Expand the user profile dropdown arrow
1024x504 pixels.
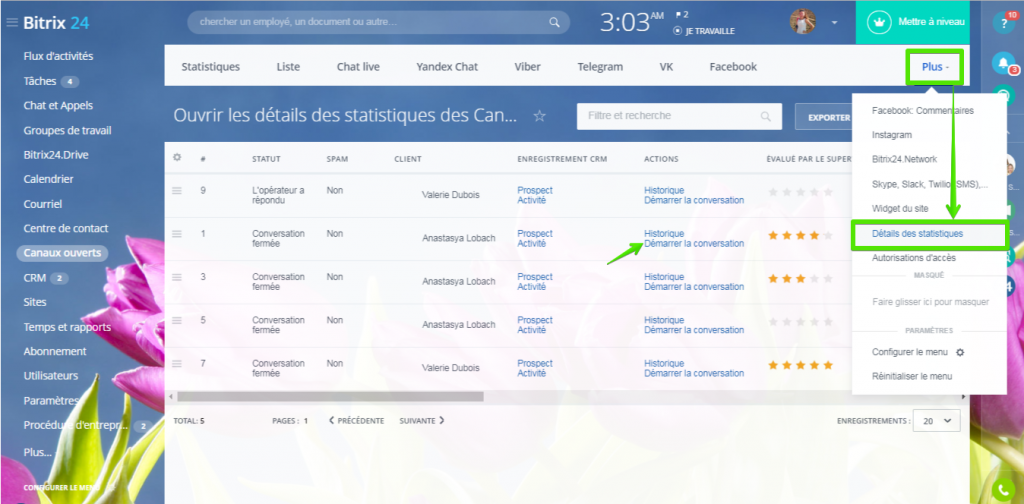834,23
